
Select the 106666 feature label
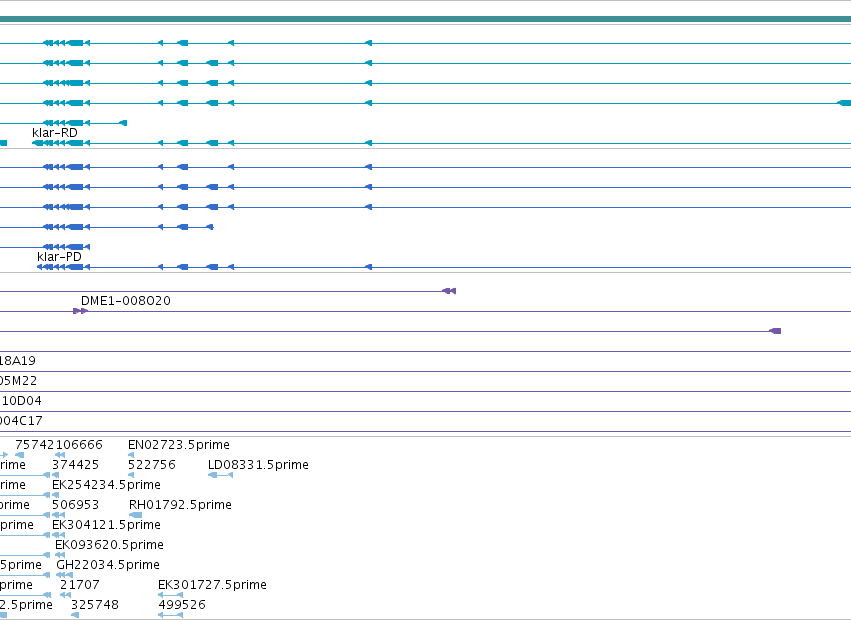click(x=79, y=445)
